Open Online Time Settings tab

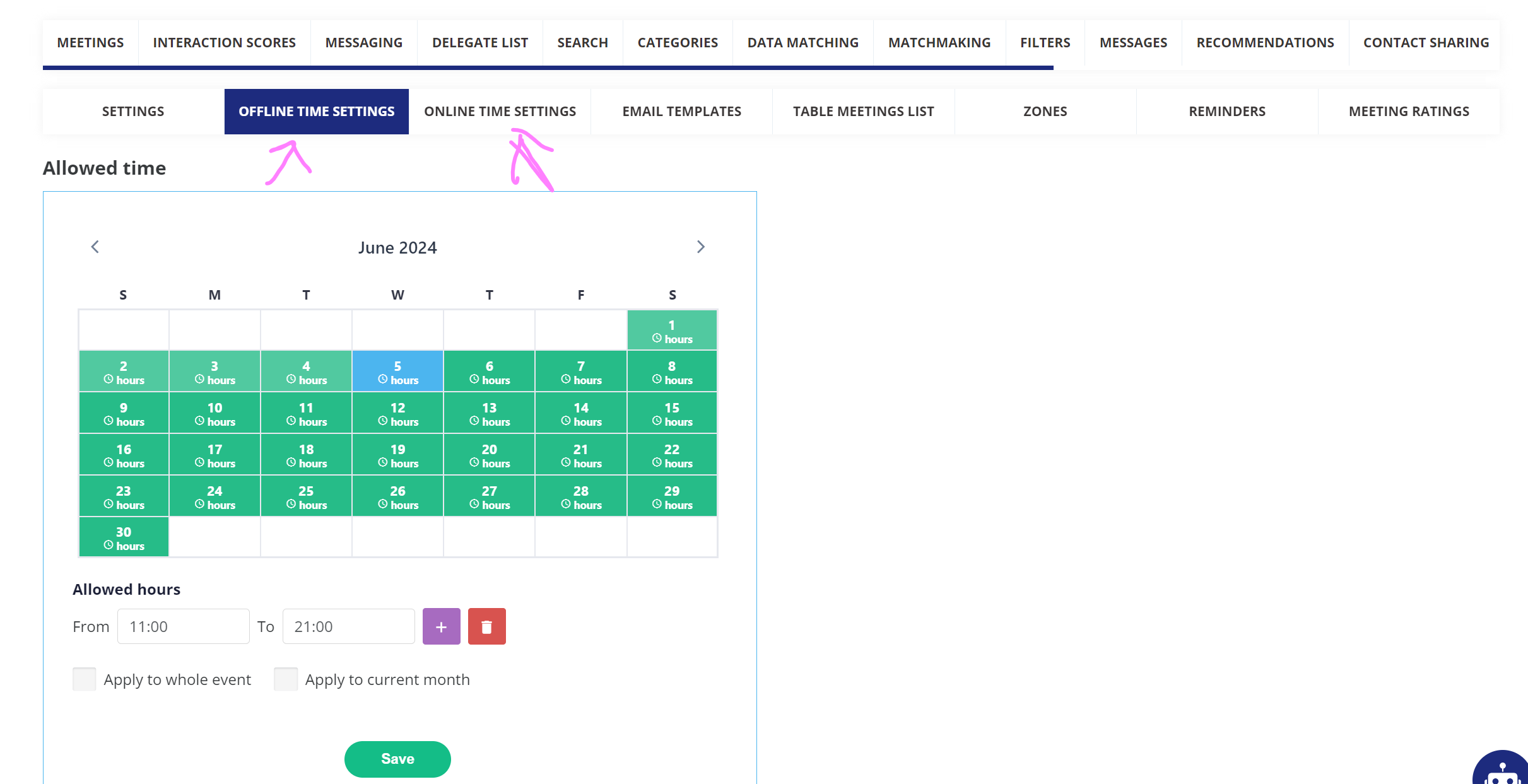[x=500, y=112]
